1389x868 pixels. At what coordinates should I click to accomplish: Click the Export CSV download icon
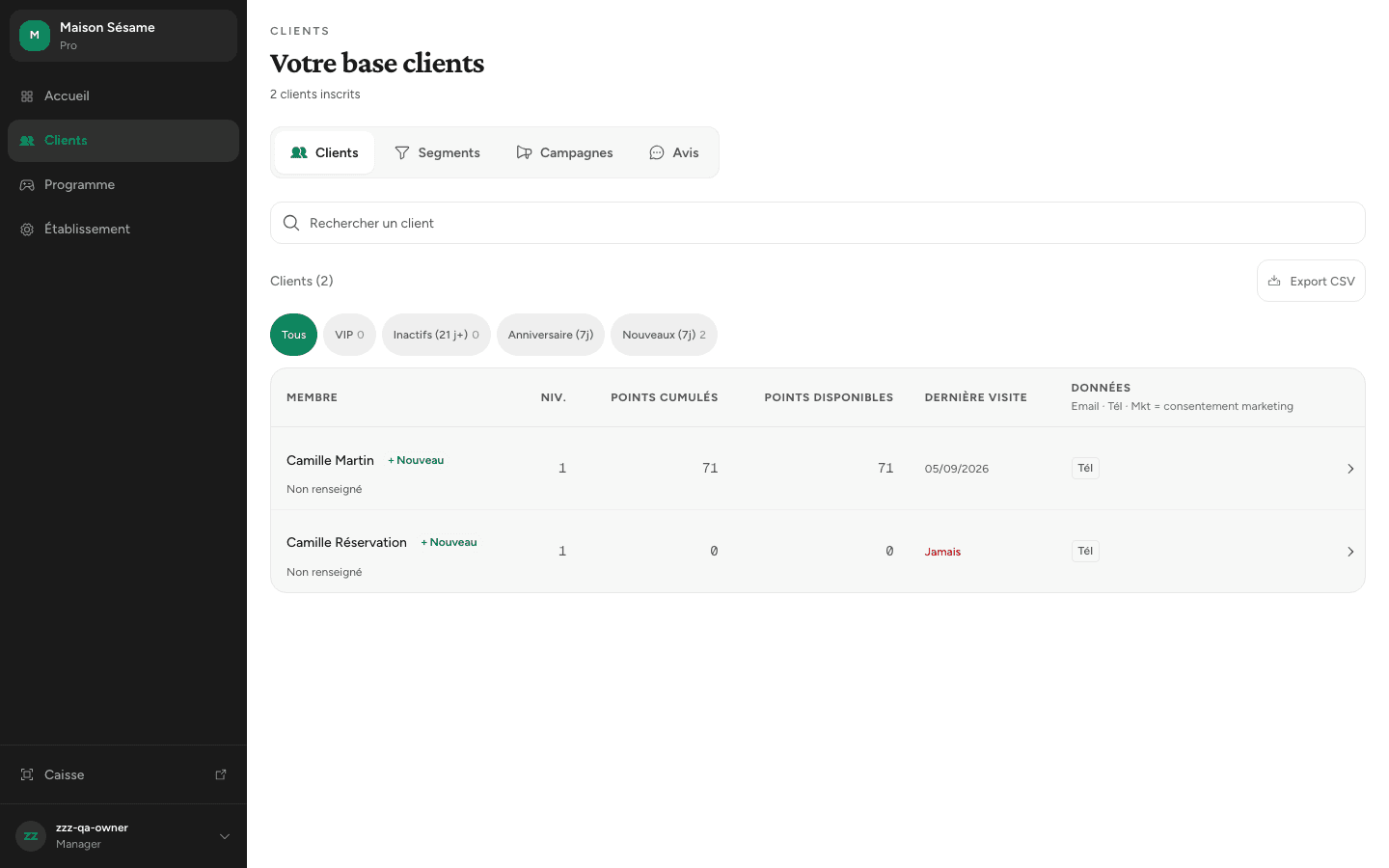pos(1274,281)
